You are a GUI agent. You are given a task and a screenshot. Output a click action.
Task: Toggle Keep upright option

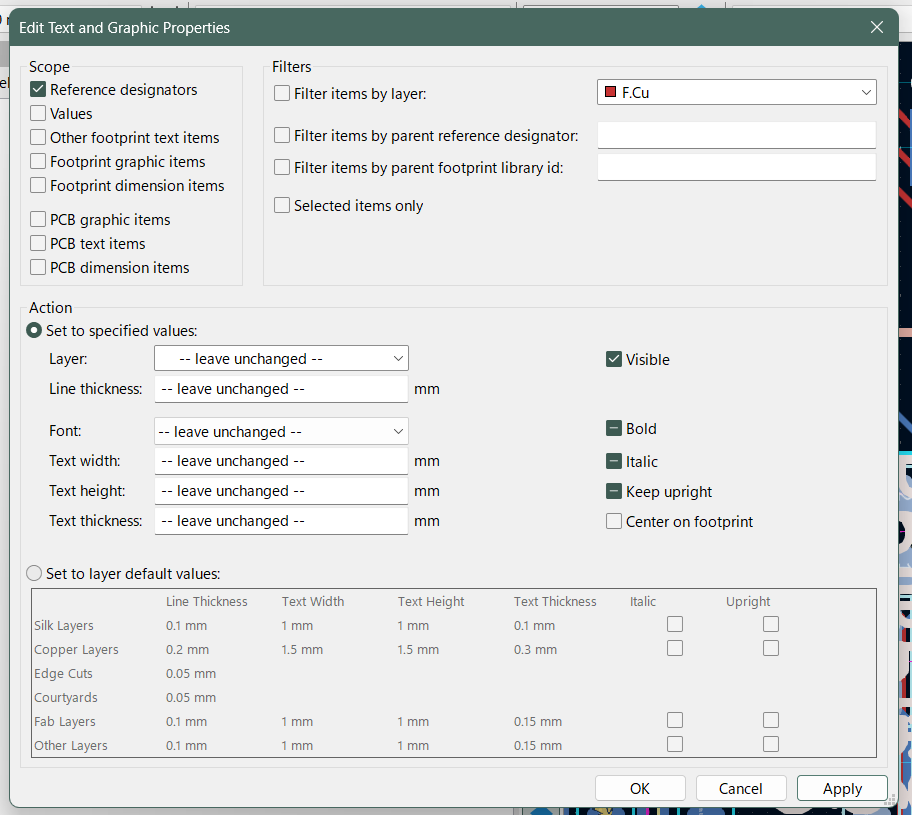(614, 492)
